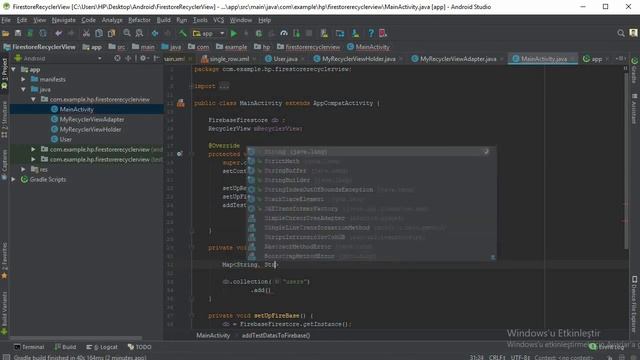Click the Project panel settings gear icon
This screenshot has height=360, width=640.
coord(143,58)
